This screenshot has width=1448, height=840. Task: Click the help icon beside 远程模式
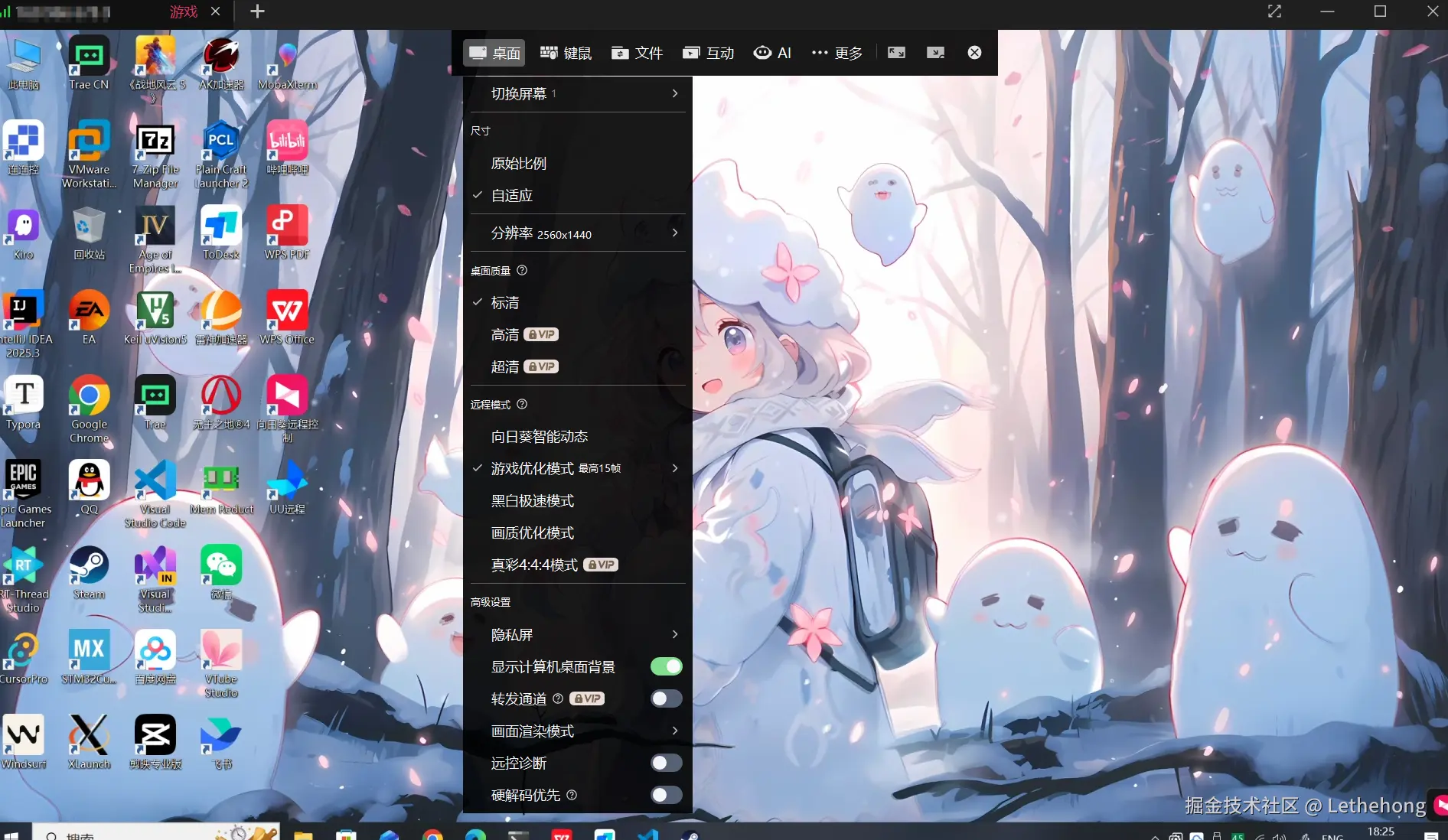pyautogui.click(x=522, y=404)
